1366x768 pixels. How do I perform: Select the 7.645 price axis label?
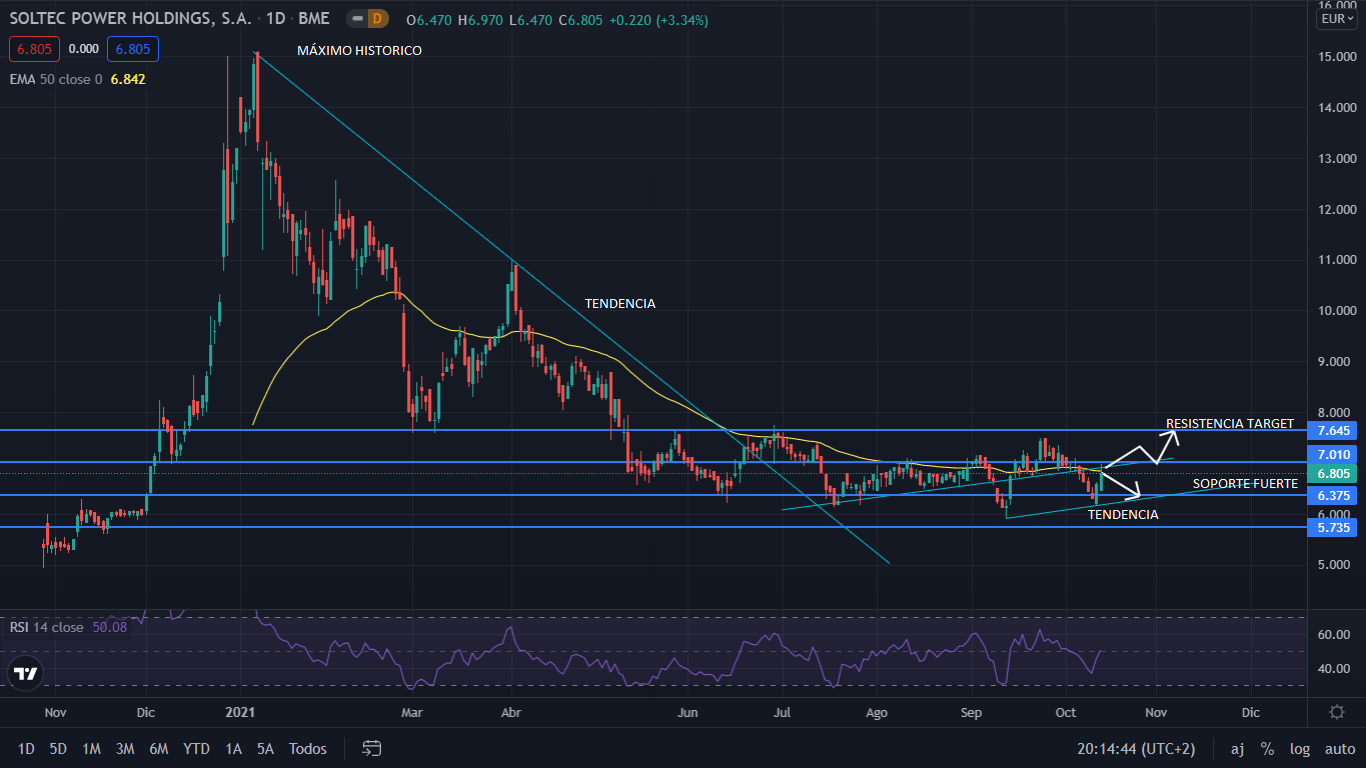(1332, 430)
